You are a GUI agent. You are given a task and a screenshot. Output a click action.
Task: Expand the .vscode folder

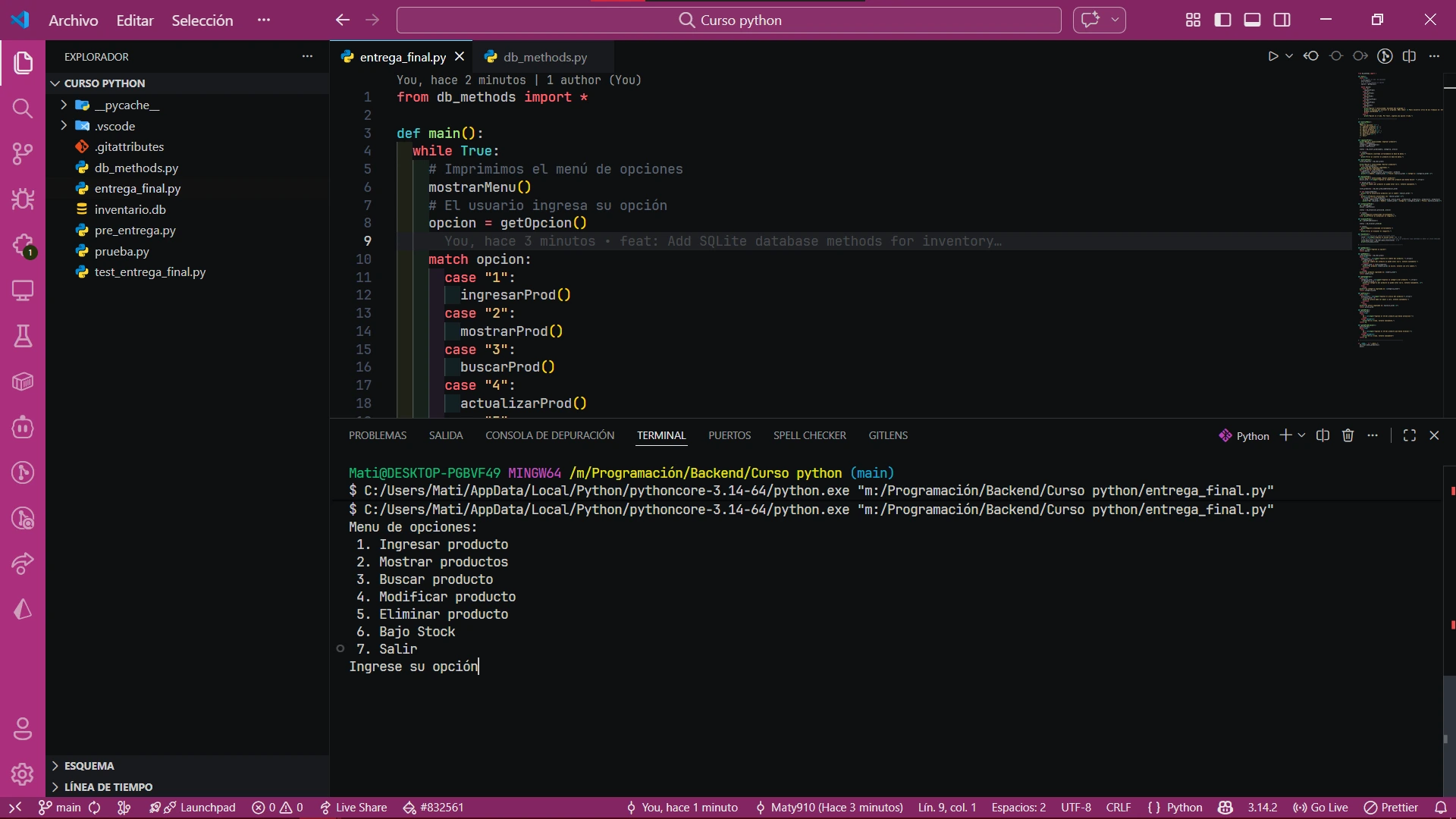tap(64, 126)
